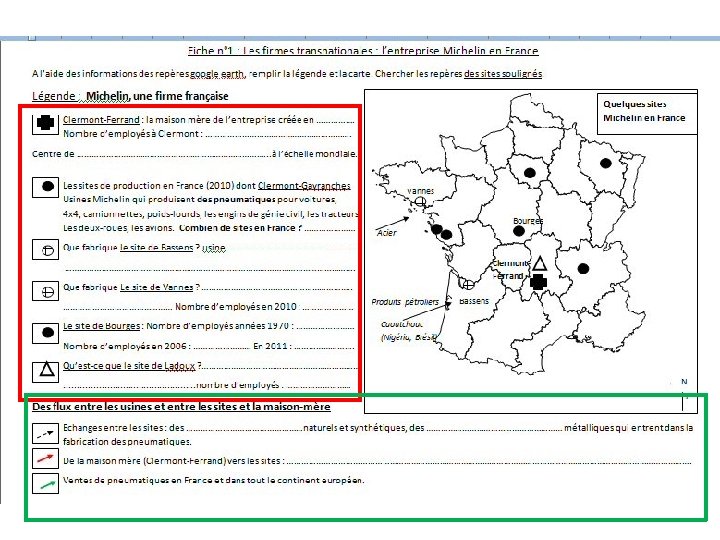Click the underlined 'des sites soulignés' text
Screen dimensions: 720x540
click(x=503, y=73)
